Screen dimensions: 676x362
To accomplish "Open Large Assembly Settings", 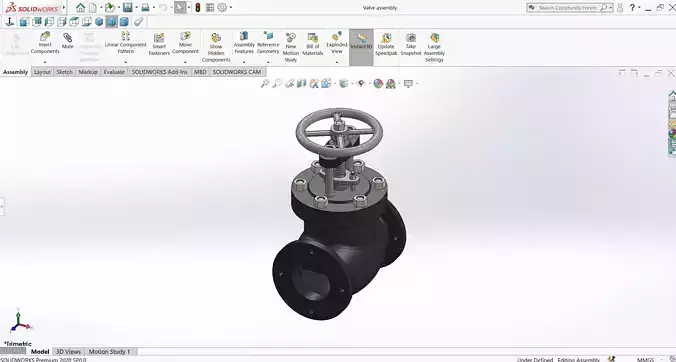I will [x=434, y=47].
